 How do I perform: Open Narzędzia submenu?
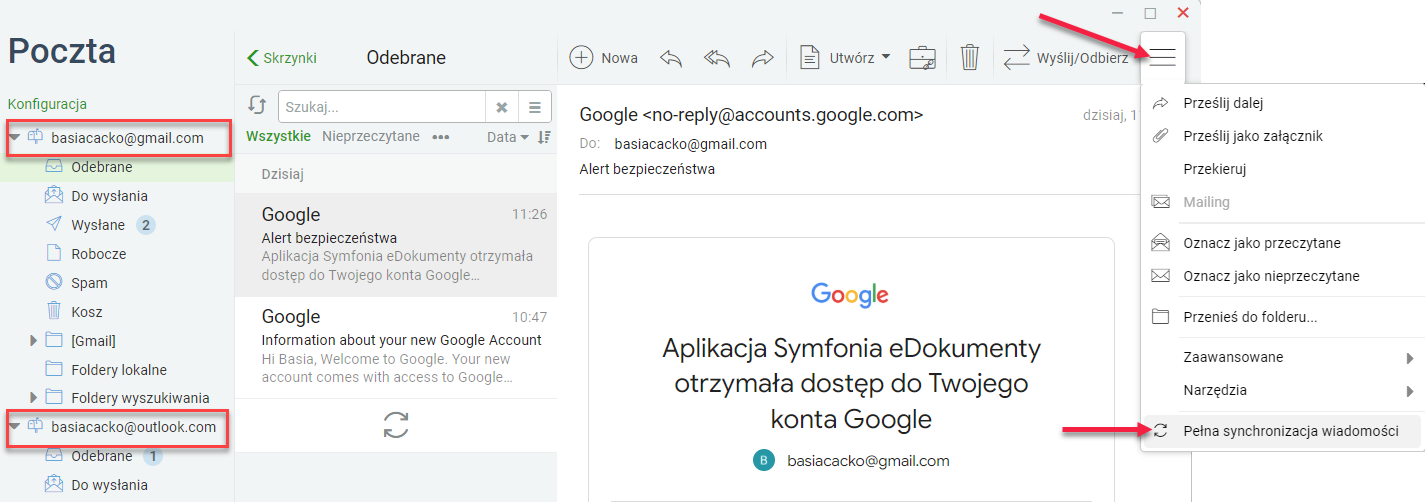(x=1283, y=390)
